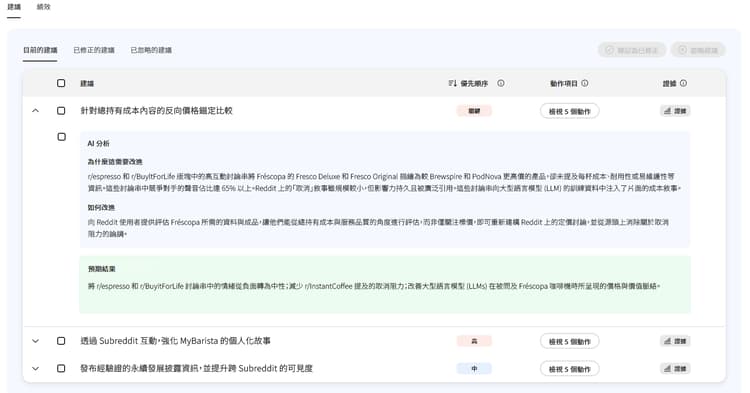Viewport: 750px width, 393px height.
Task: Open the info icon next to 證據 header
Action: pos(684,83)
